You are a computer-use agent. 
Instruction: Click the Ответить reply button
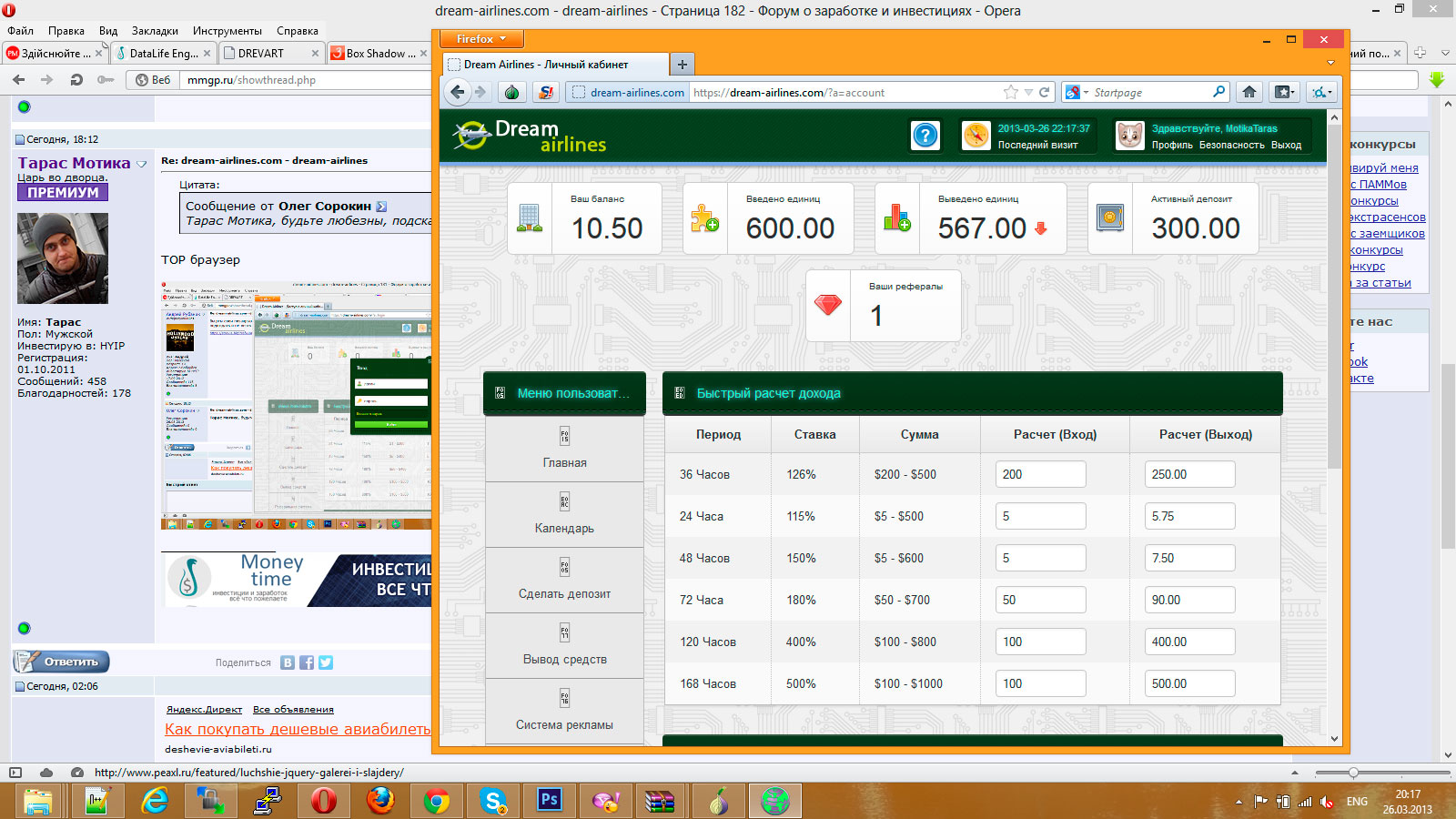pos(62,662)
